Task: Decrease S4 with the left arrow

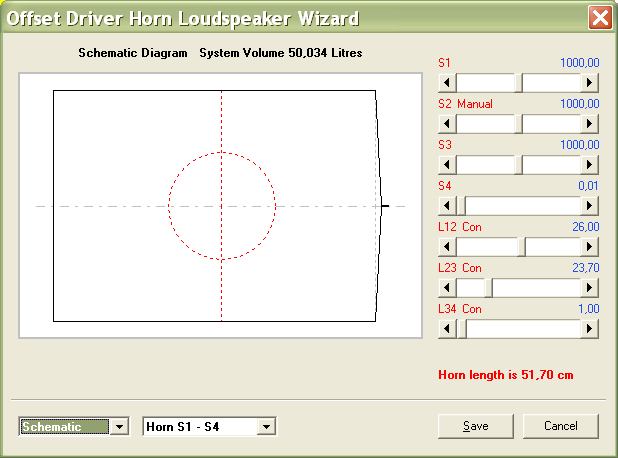Action: click(447, 206)
